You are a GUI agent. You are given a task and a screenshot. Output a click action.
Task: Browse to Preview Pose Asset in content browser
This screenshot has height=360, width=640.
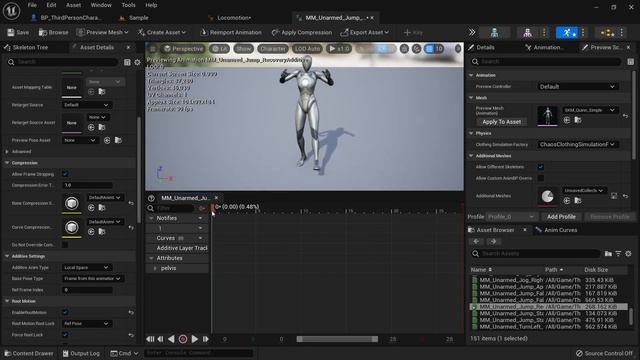[118, 140]
